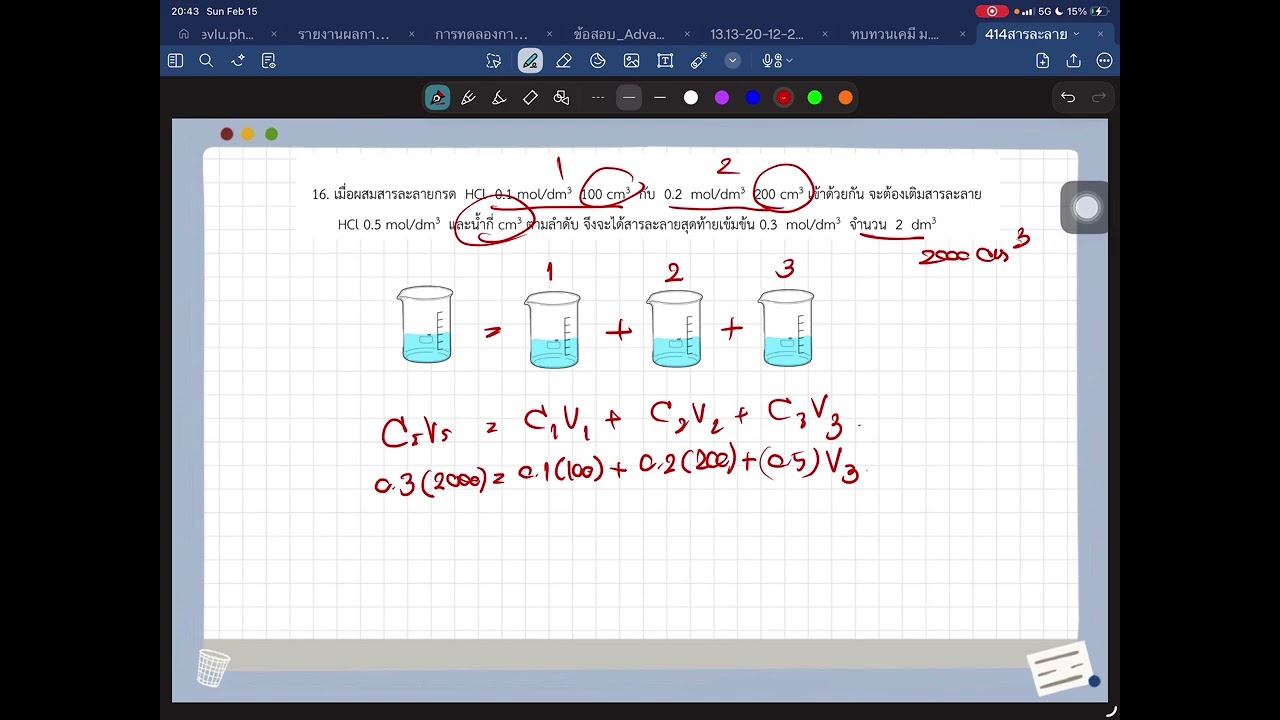
Task: Tap the 'จำนวน 2 dm³' text
Action: click(893, 224)
